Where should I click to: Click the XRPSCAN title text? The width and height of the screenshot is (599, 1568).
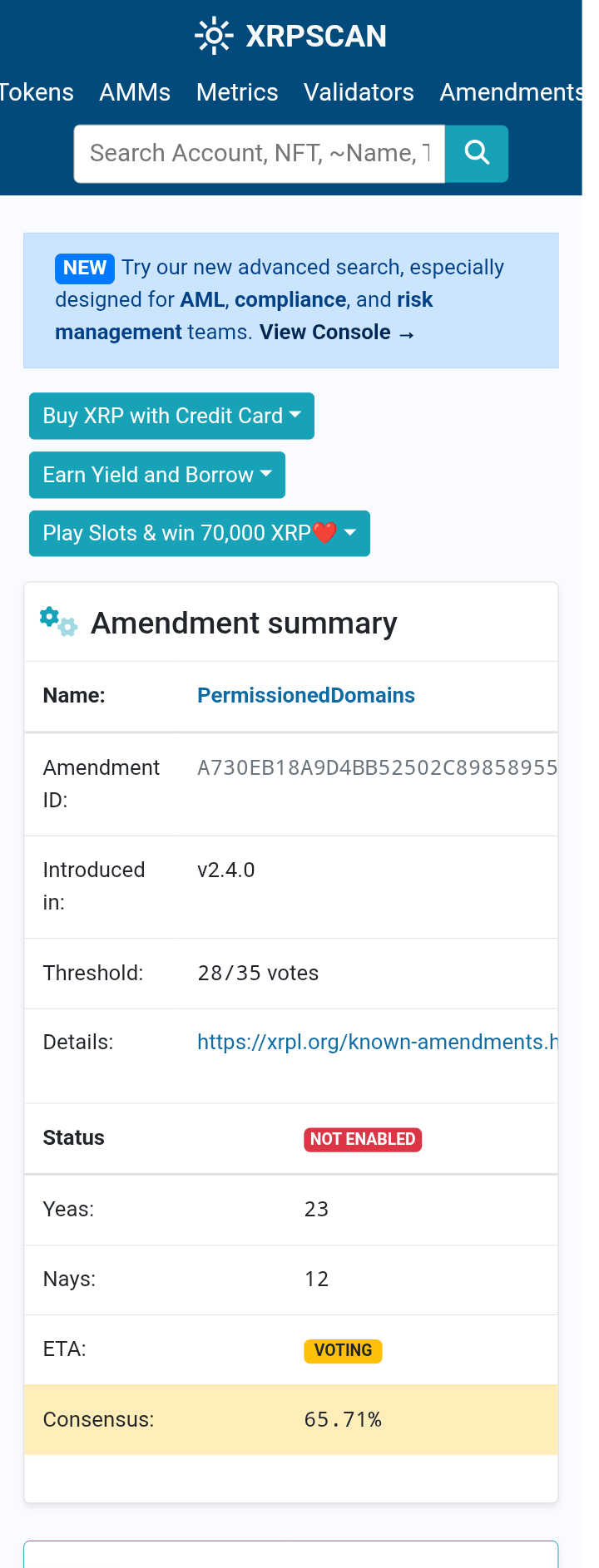pos(316,36)
